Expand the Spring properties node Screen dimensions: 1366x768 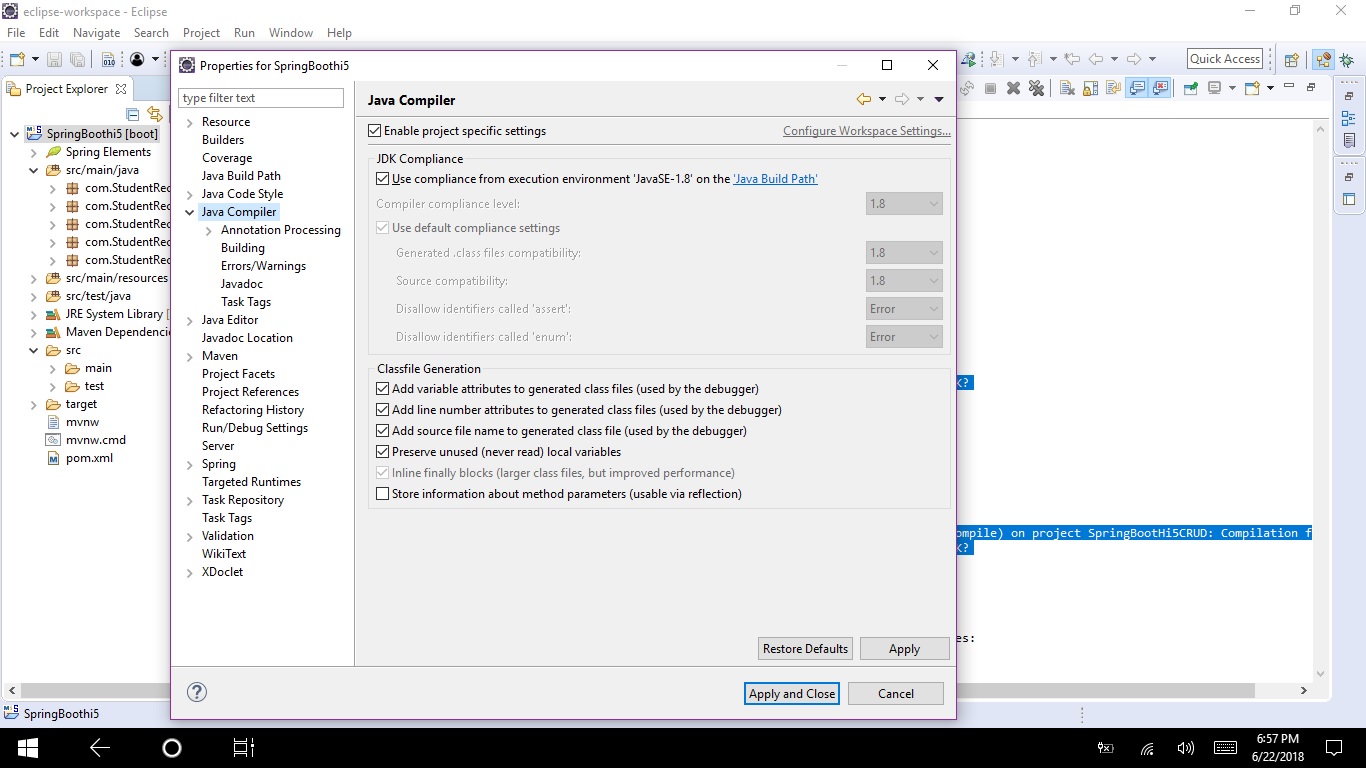coord(190,464)
